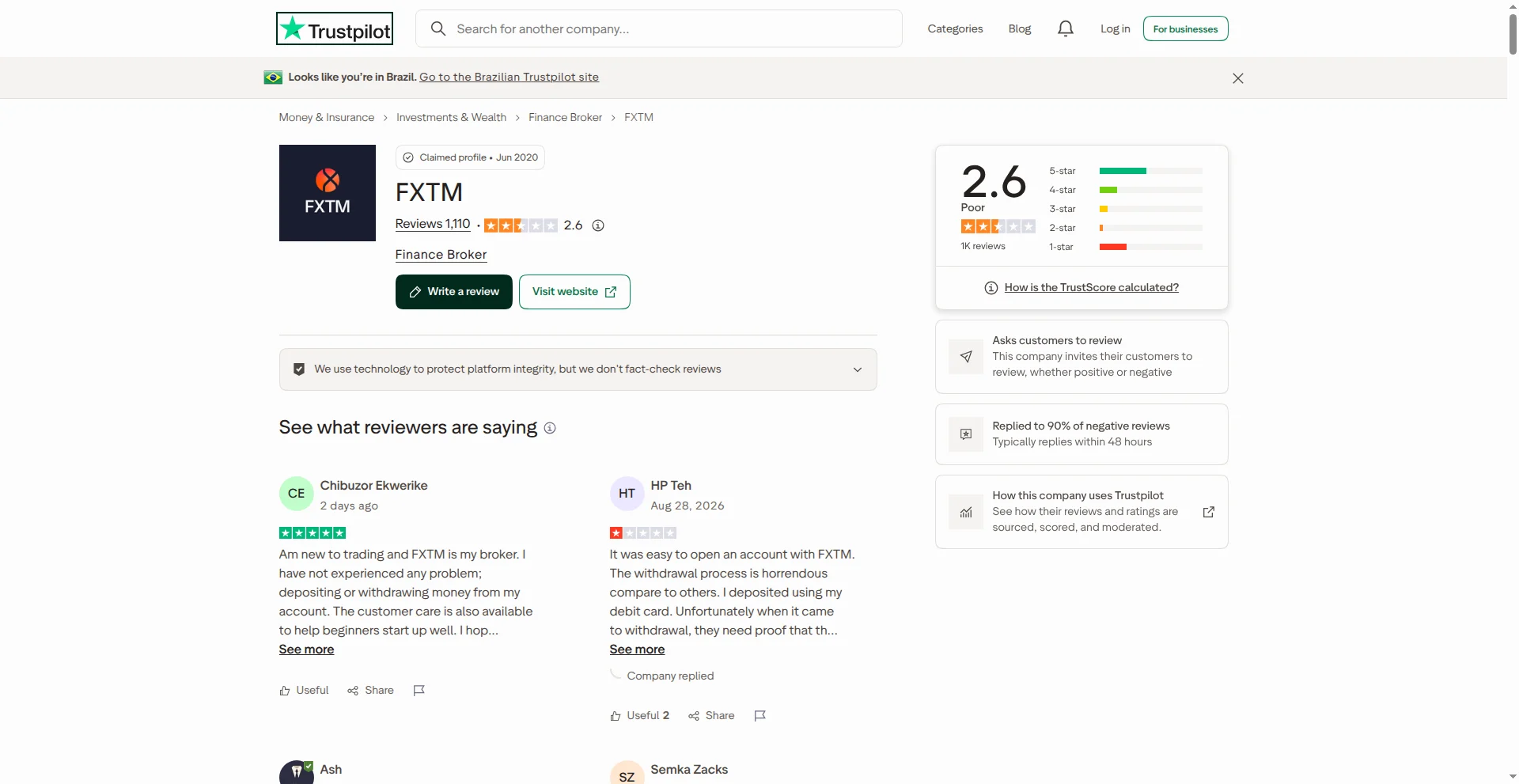The height and width of the screenshot is (784, 1519).
Task: Expand Chibuzor Ekwerike's review with See more
Action: [307, 650]
